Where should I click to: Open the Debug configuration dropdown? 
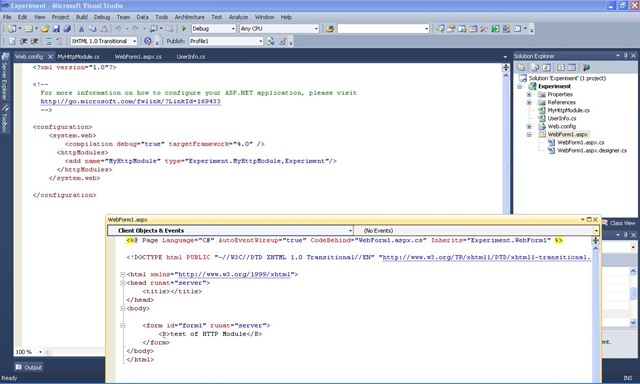[233, 29]
